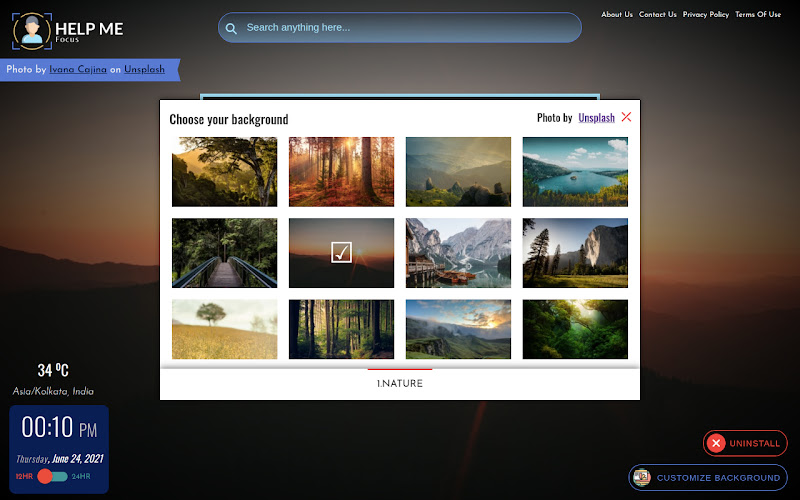The image size is (800, 500).
Task: Select the forest footbridge thumbnail
Action: pyautogui.click(x=224, y=253)
